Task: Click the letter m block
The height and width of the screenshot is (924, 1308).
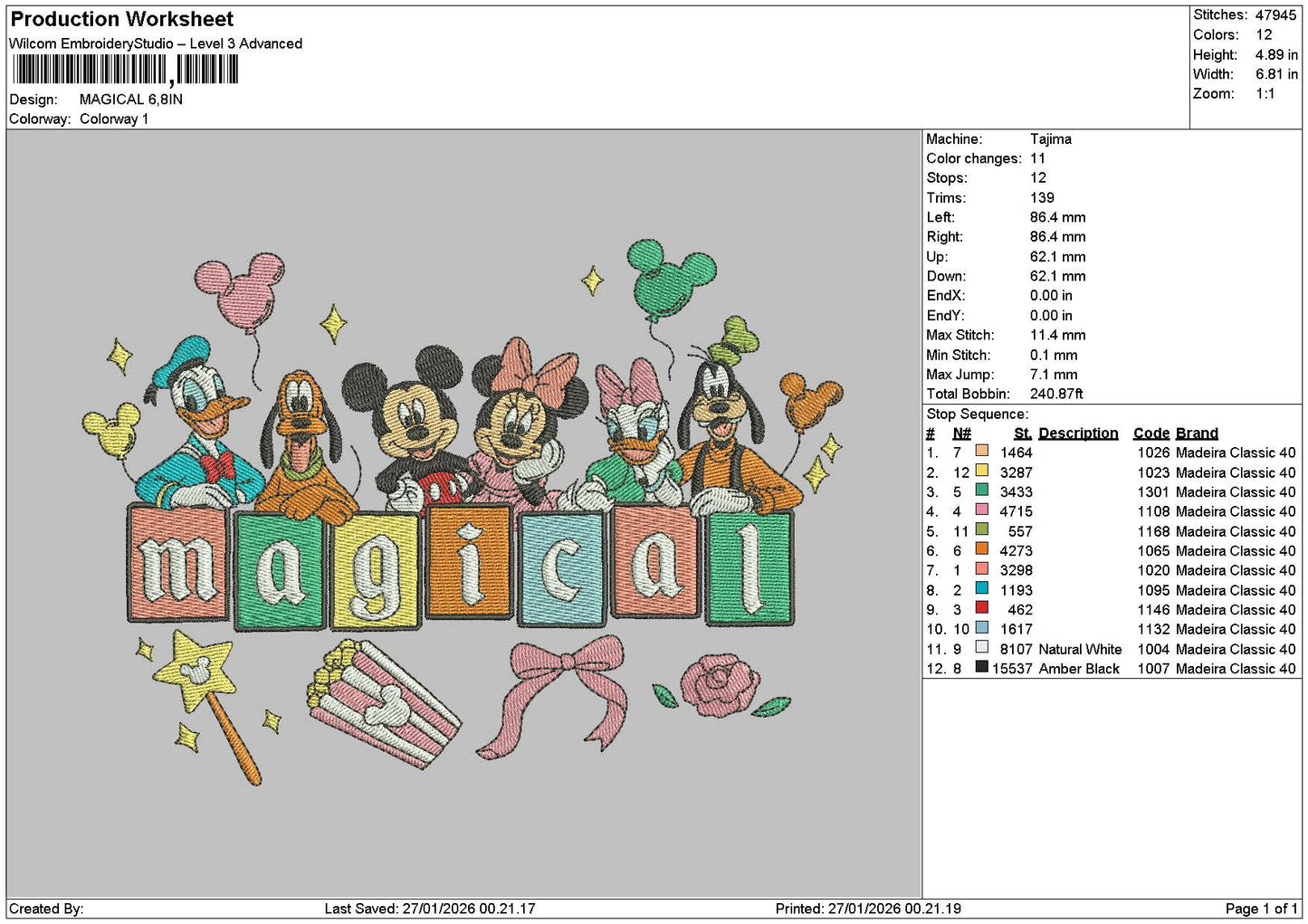Action: pos(177,562)
